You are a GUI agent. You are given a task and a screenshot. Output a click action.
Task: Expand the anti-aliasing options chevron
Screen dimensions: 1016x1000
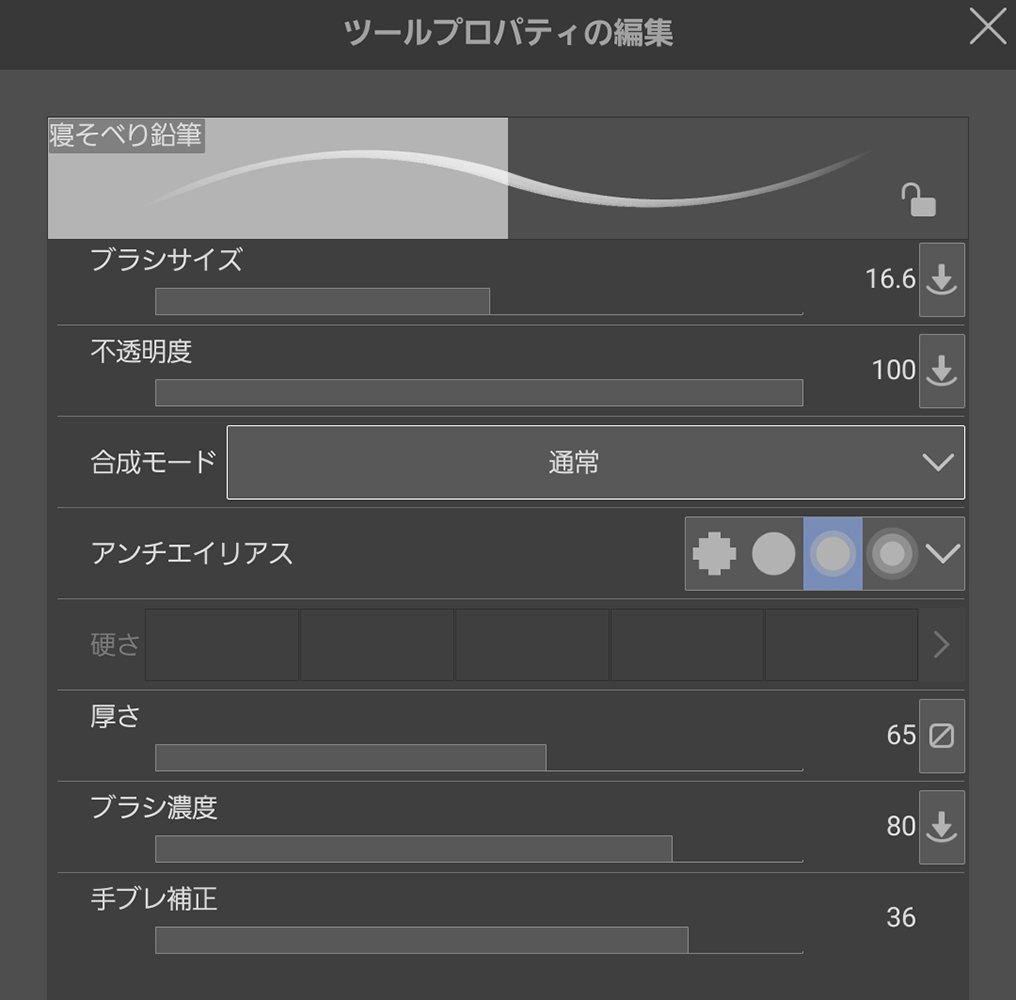click(x=942, y=554)
